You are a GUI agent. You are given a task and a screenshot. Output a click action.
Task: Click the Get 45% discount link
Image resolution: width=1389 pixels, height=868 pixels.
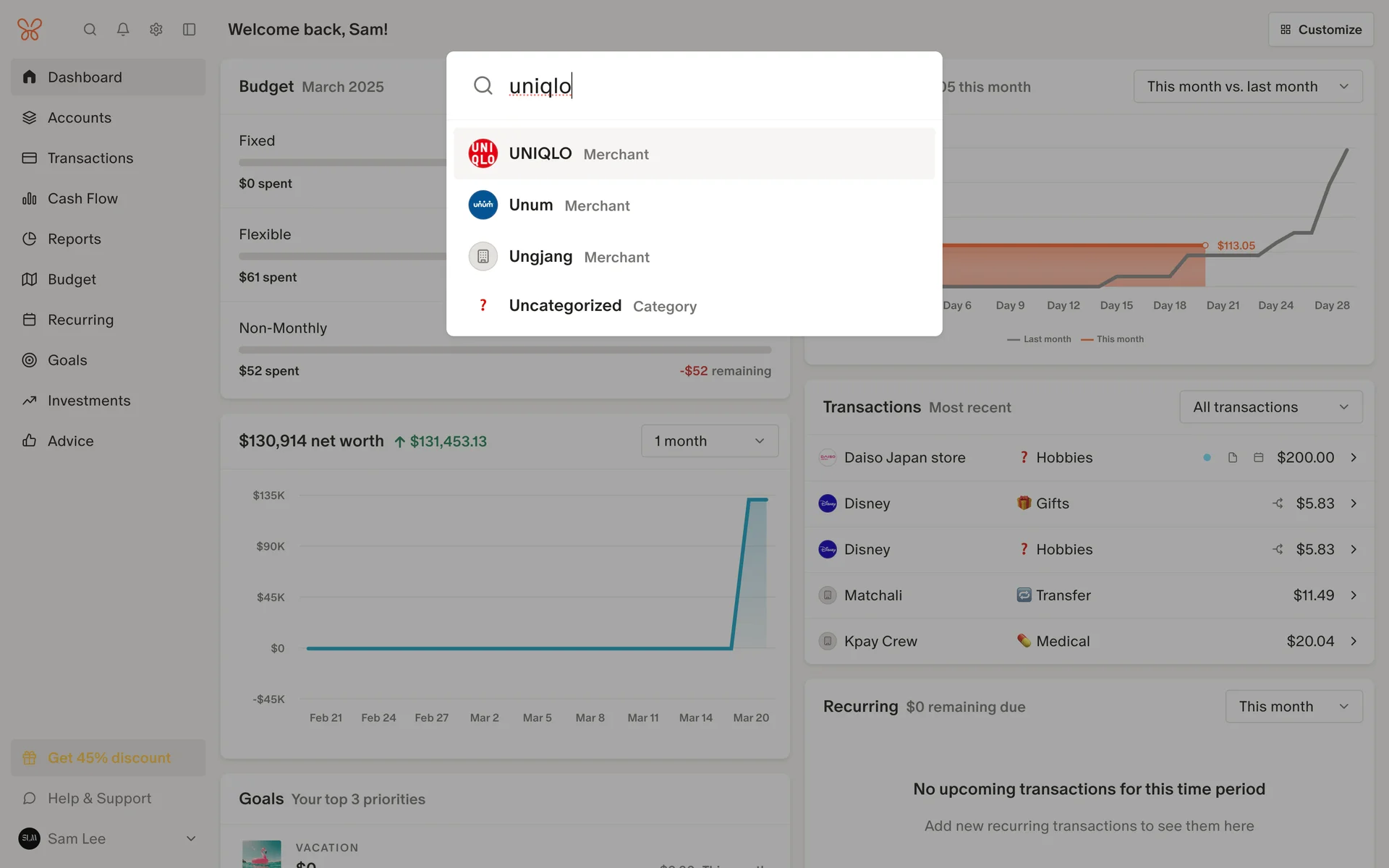pos(109,758)
